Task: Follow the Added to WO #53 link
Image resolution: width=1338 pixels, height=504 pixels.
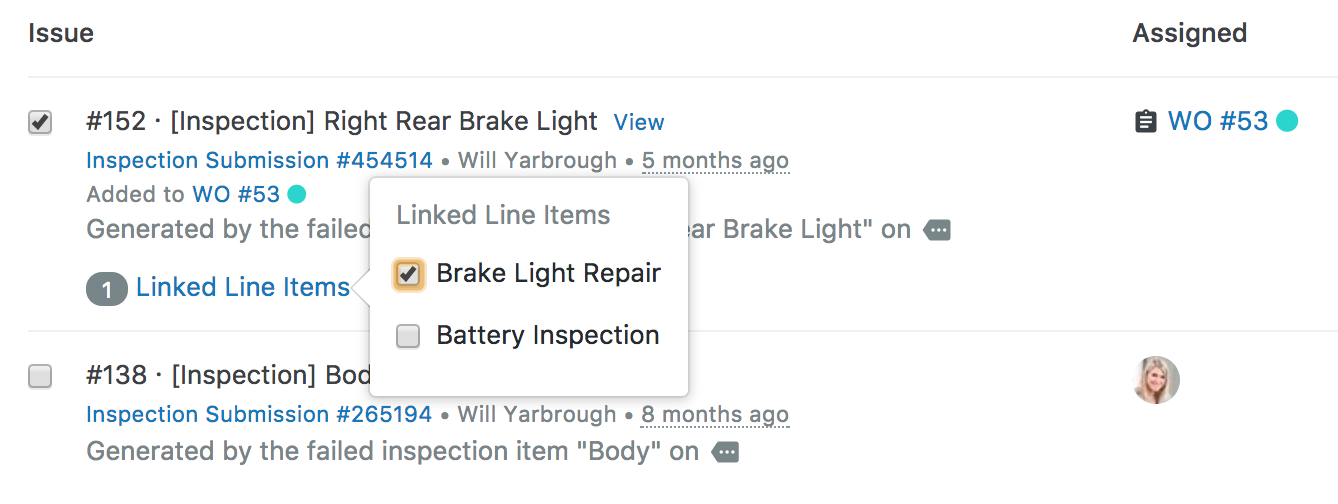Action: pos(236,194)
